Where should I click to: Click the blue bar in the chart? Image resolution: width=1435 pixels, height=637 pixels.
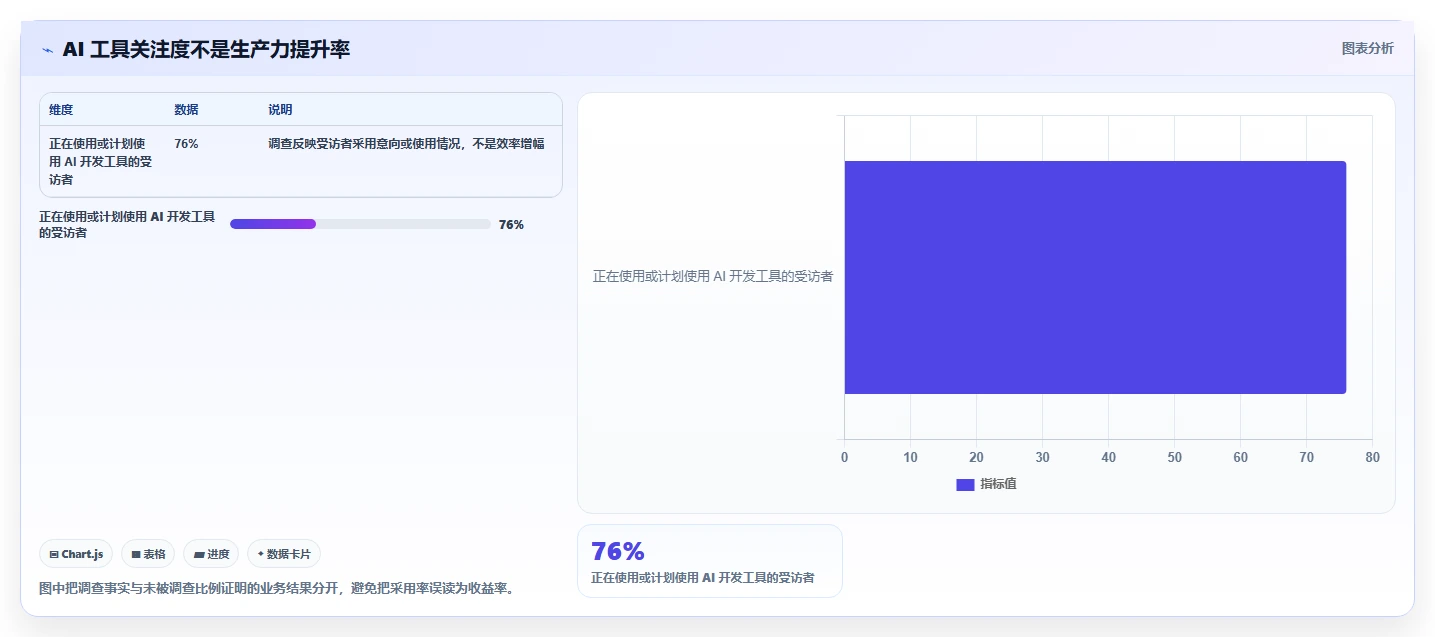point(1095,277)
